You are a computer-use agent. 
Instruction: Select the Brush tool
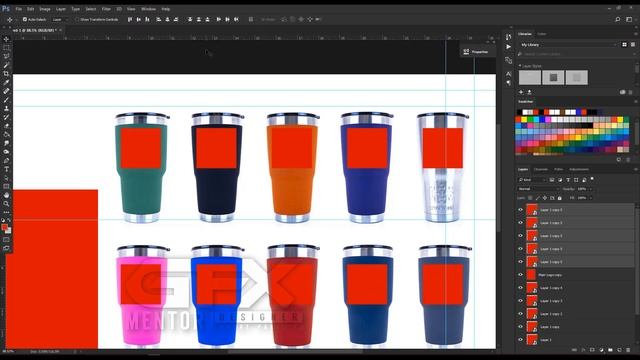pos(6,100)
